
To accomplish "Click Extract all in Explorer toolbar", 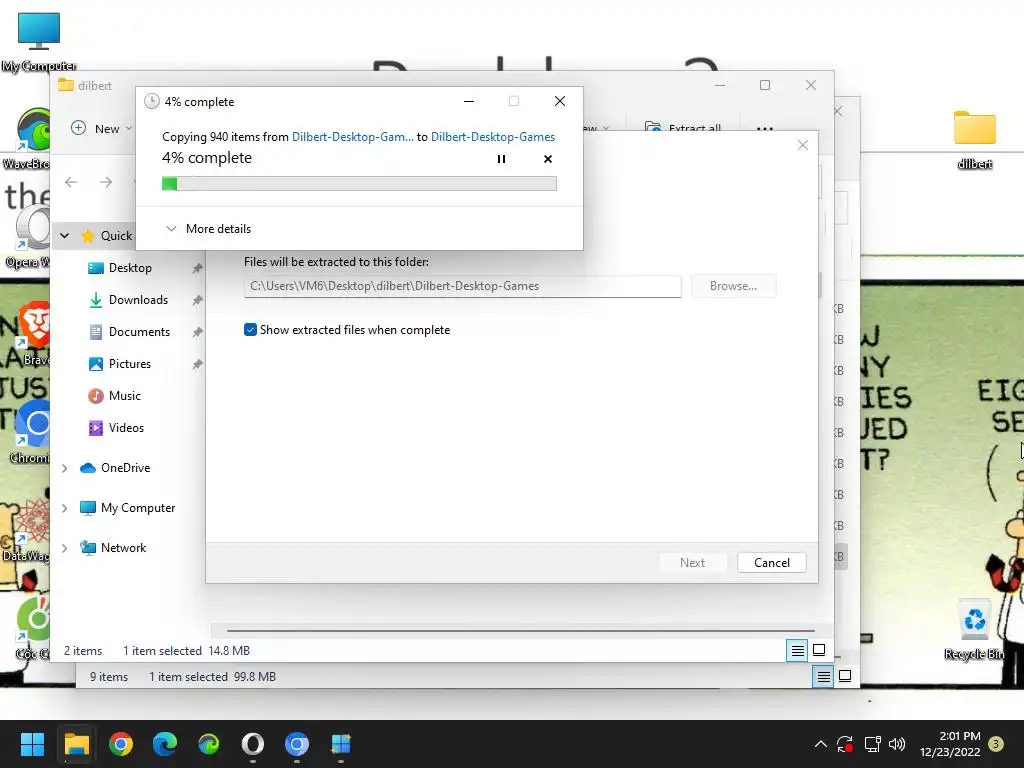I will pyautogui.click(x=682, y=128).
